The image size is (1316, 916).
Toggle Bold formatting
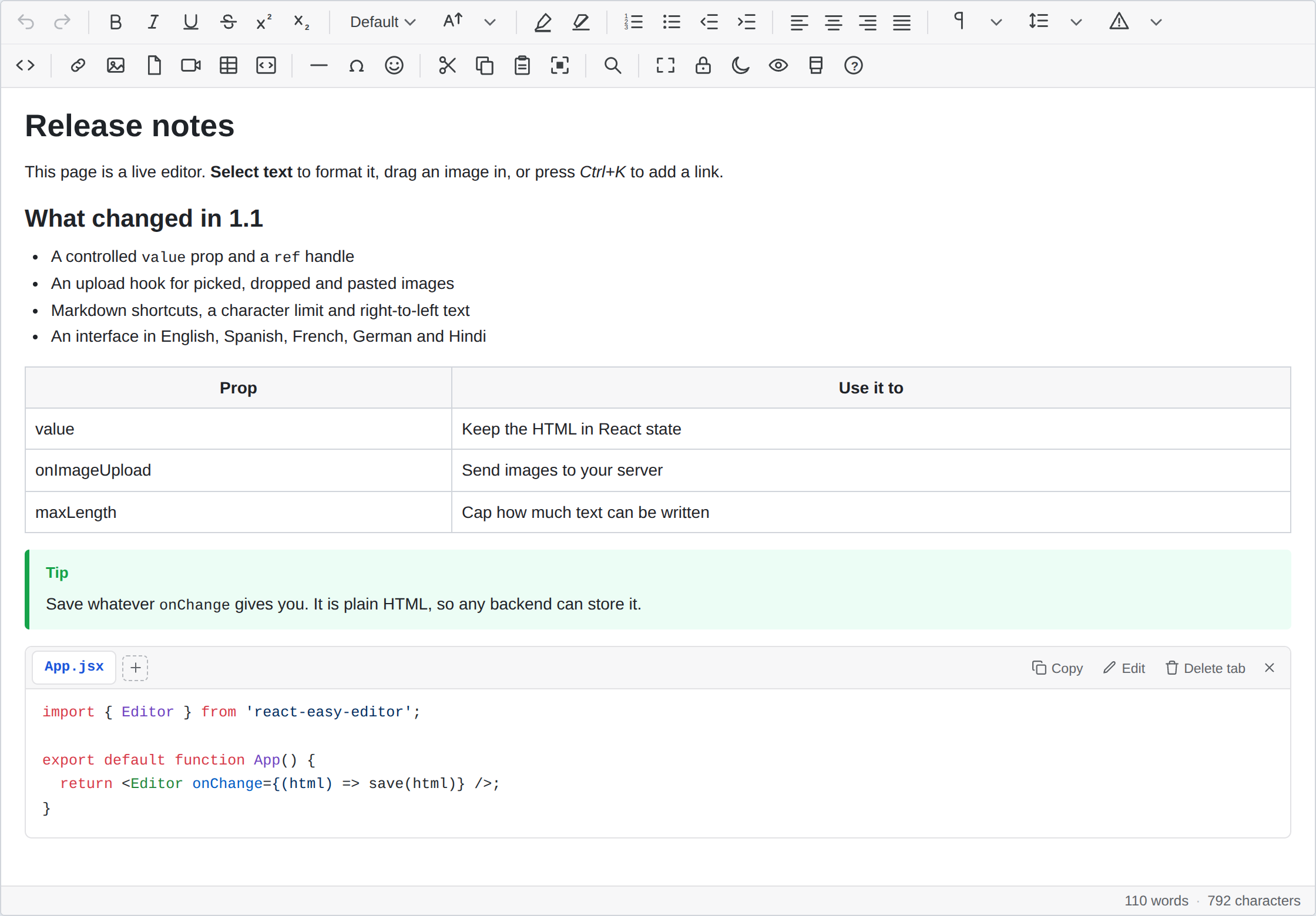[x=115, y=22]
